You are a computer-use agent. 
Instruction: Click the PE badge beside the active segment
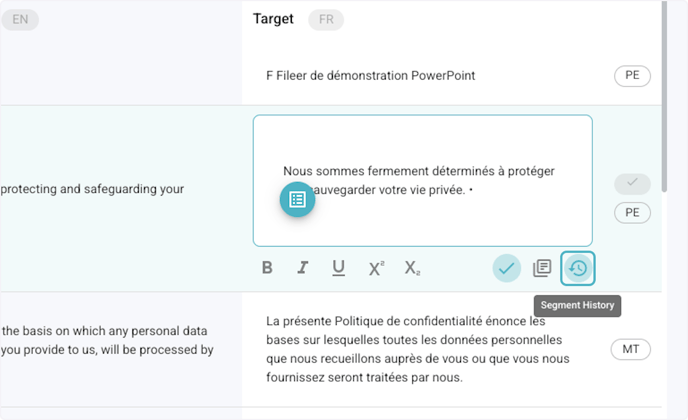tap(632, 213)
